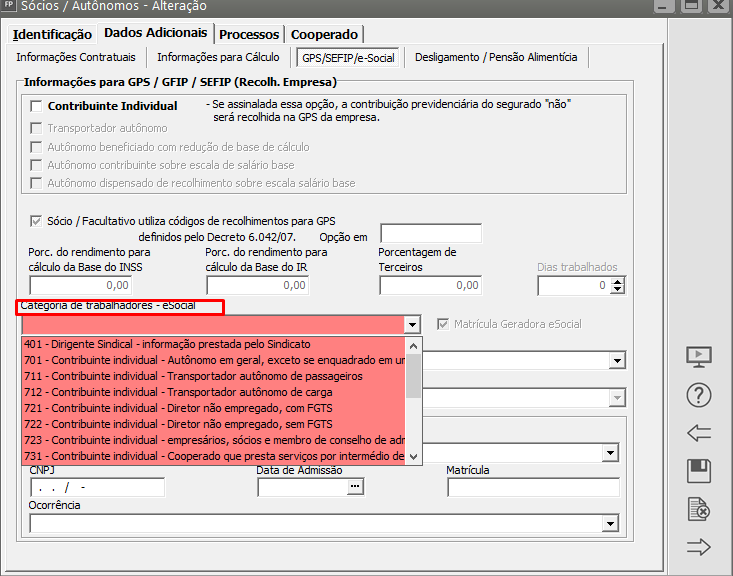Enable the Contribuinte Individual checkbox
This screenshot has width=733, height=576.
click(37, 106)
